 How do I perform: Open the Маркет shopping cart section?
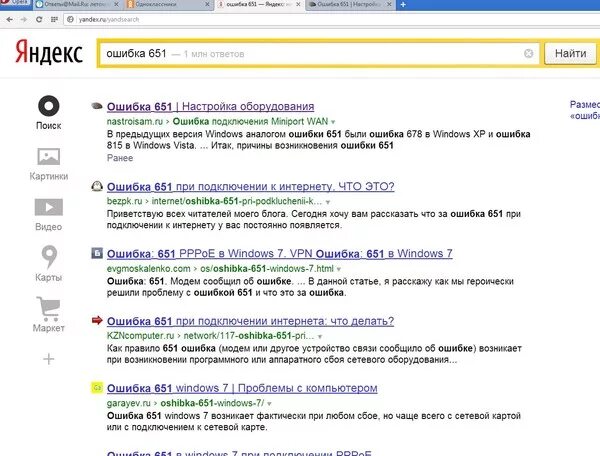click(49, 314)
